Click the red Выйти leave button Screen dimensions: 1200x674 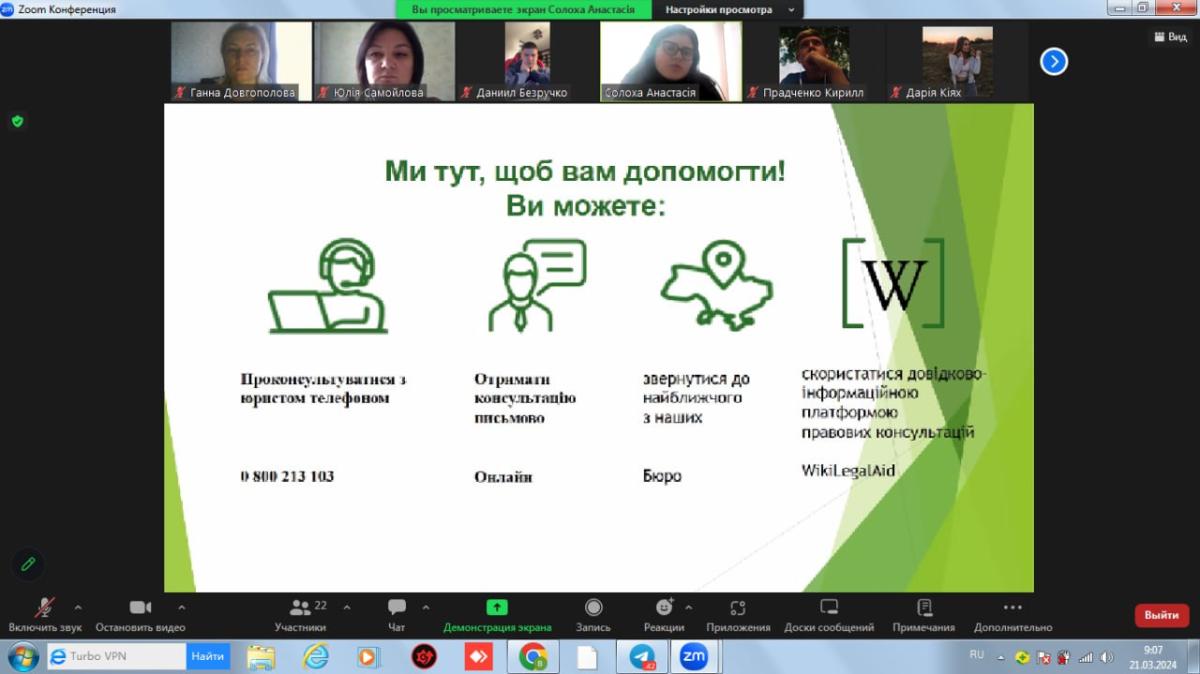(1161, 615)
